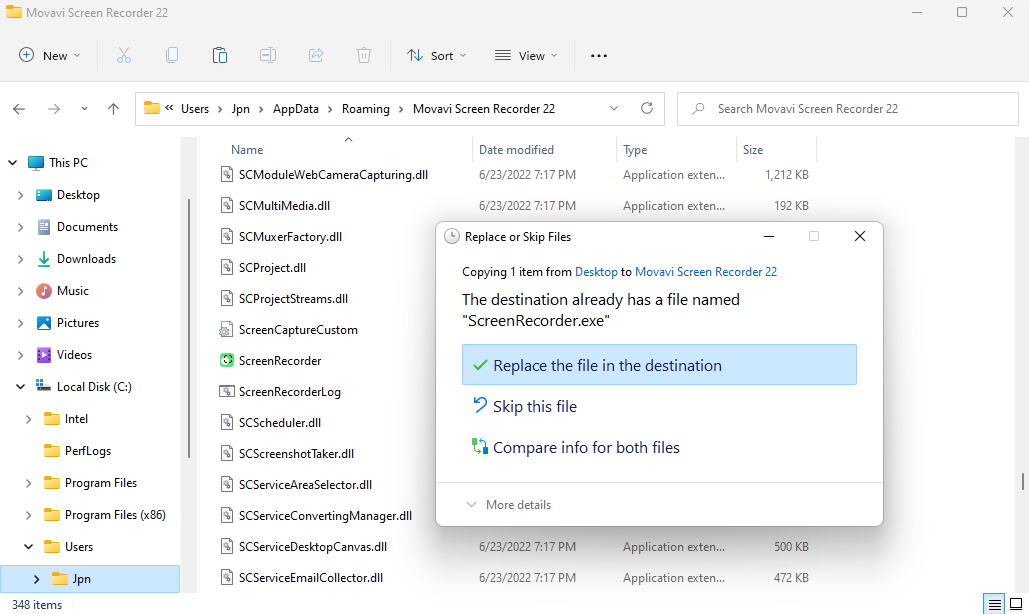
Task: Open the Sort dropdown menu
Action: pyautogui.click(x=436, y=56)
